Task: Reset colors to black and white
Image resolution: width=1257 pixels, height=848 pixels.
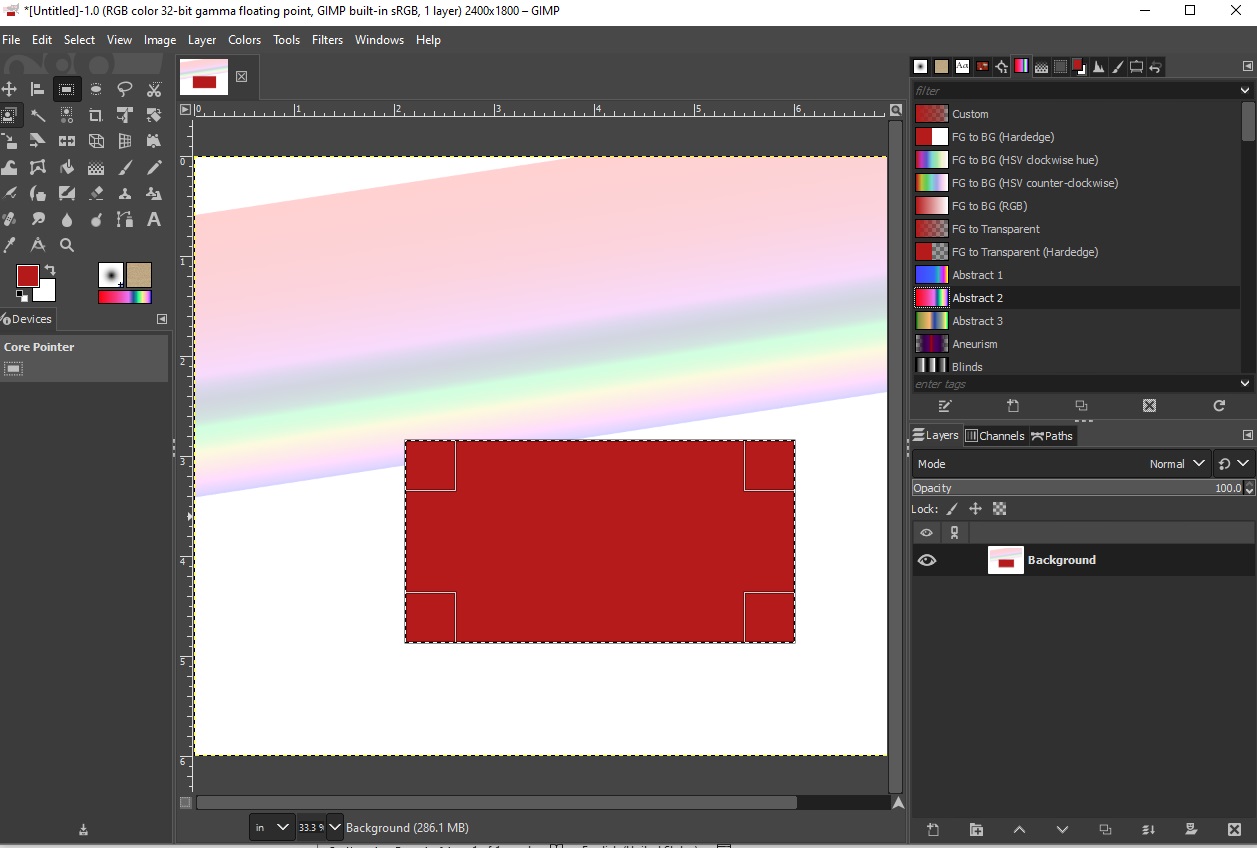Action: pyautogui.click(x=22, y=296)
